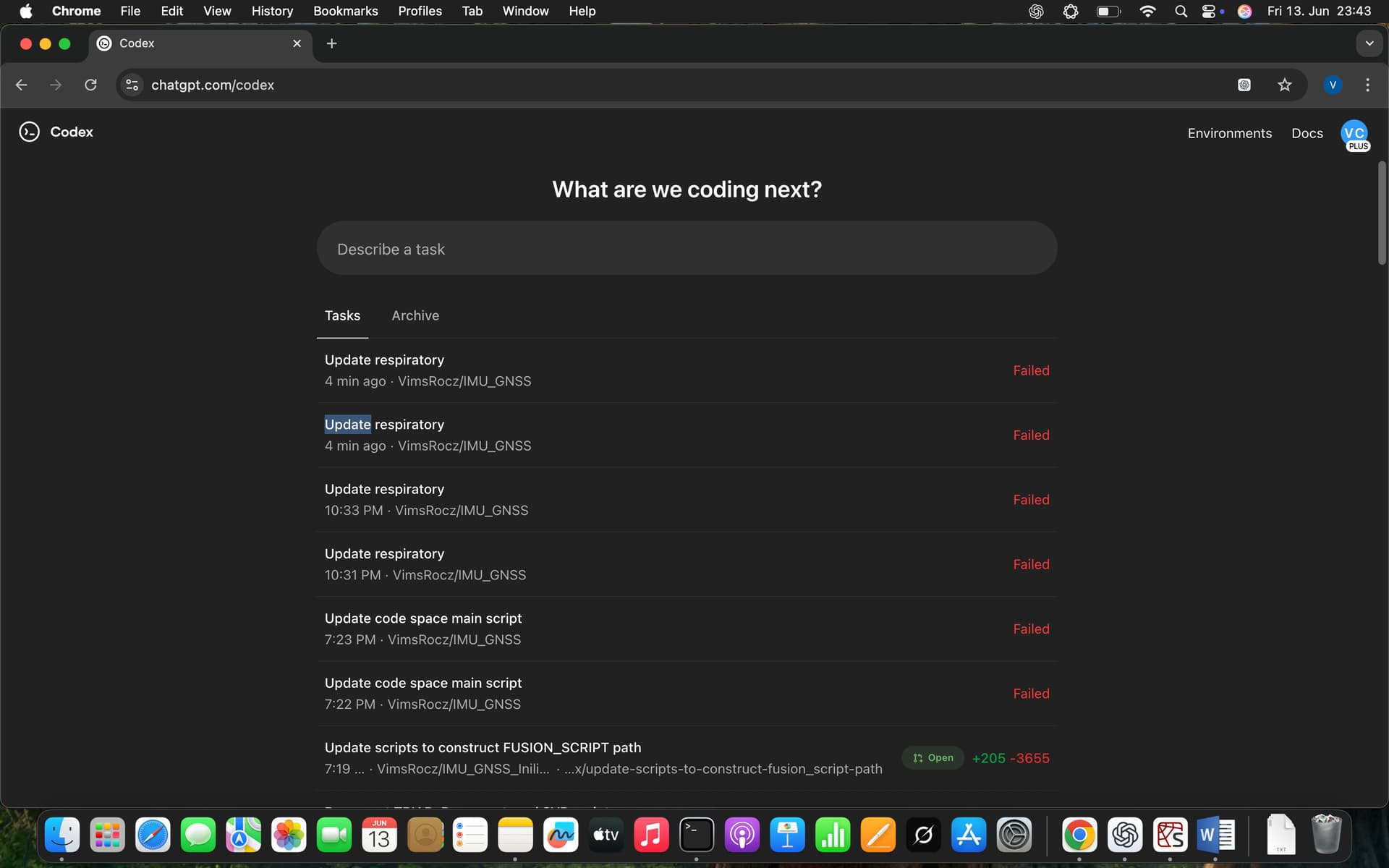Open Calendar from the dock

pos(379,835)
